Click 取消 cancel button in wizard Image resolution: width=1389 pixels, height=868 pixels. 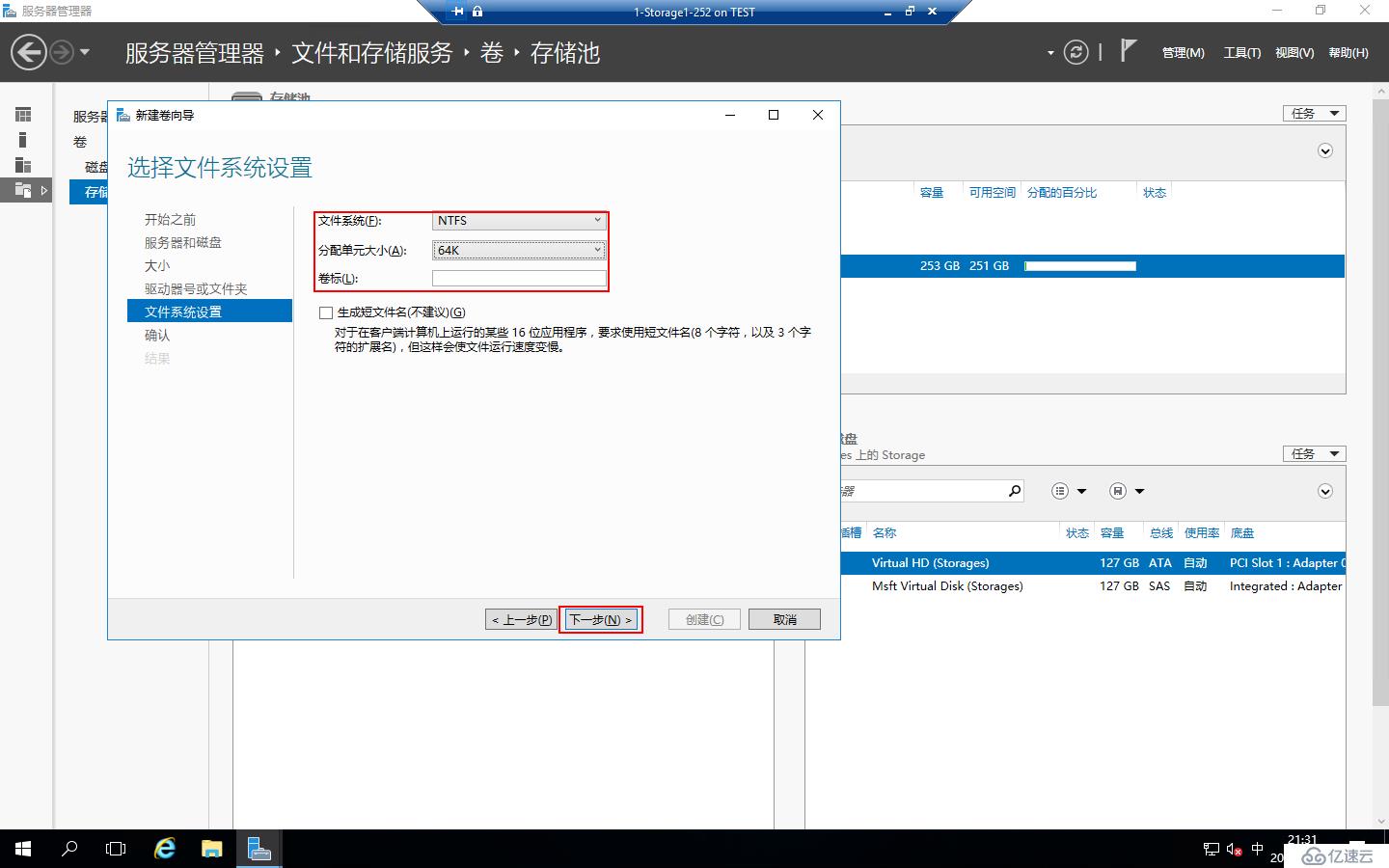tap(784, 619)
